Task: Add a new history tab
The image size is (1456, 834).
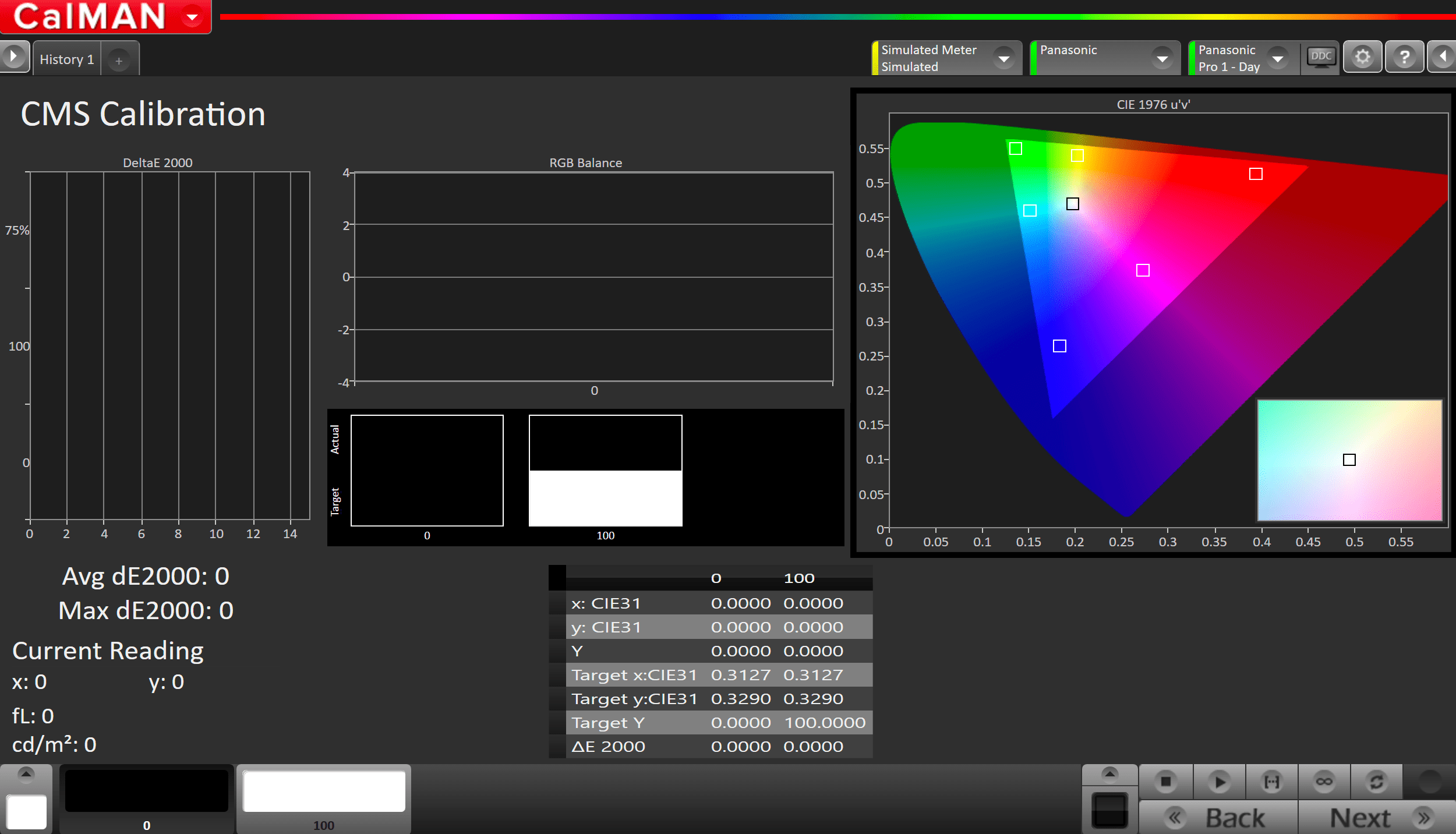Action: coord(119,60)
